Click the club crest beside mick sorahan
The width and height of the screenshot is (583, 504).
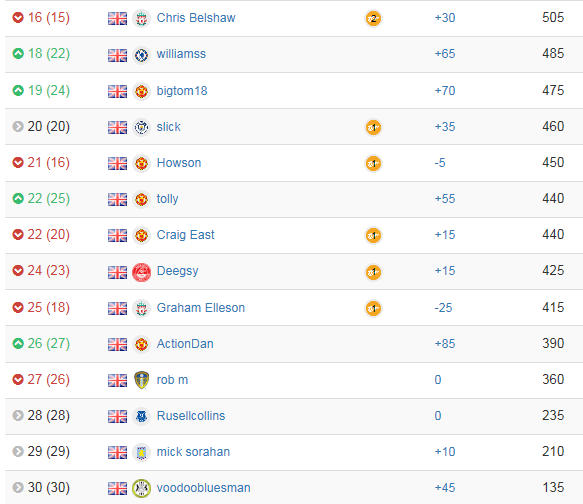pos(141,452)
